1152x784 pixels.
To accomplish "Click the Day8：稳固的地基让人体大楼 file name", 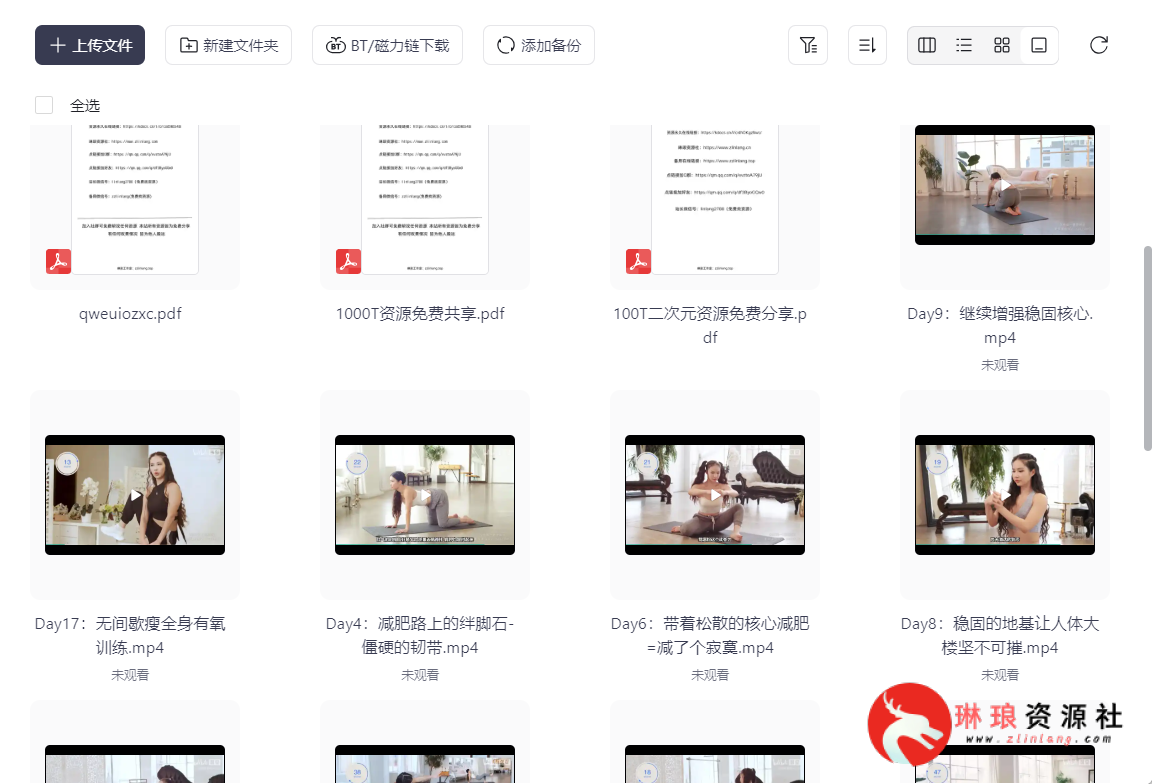I will (1000, 636).
